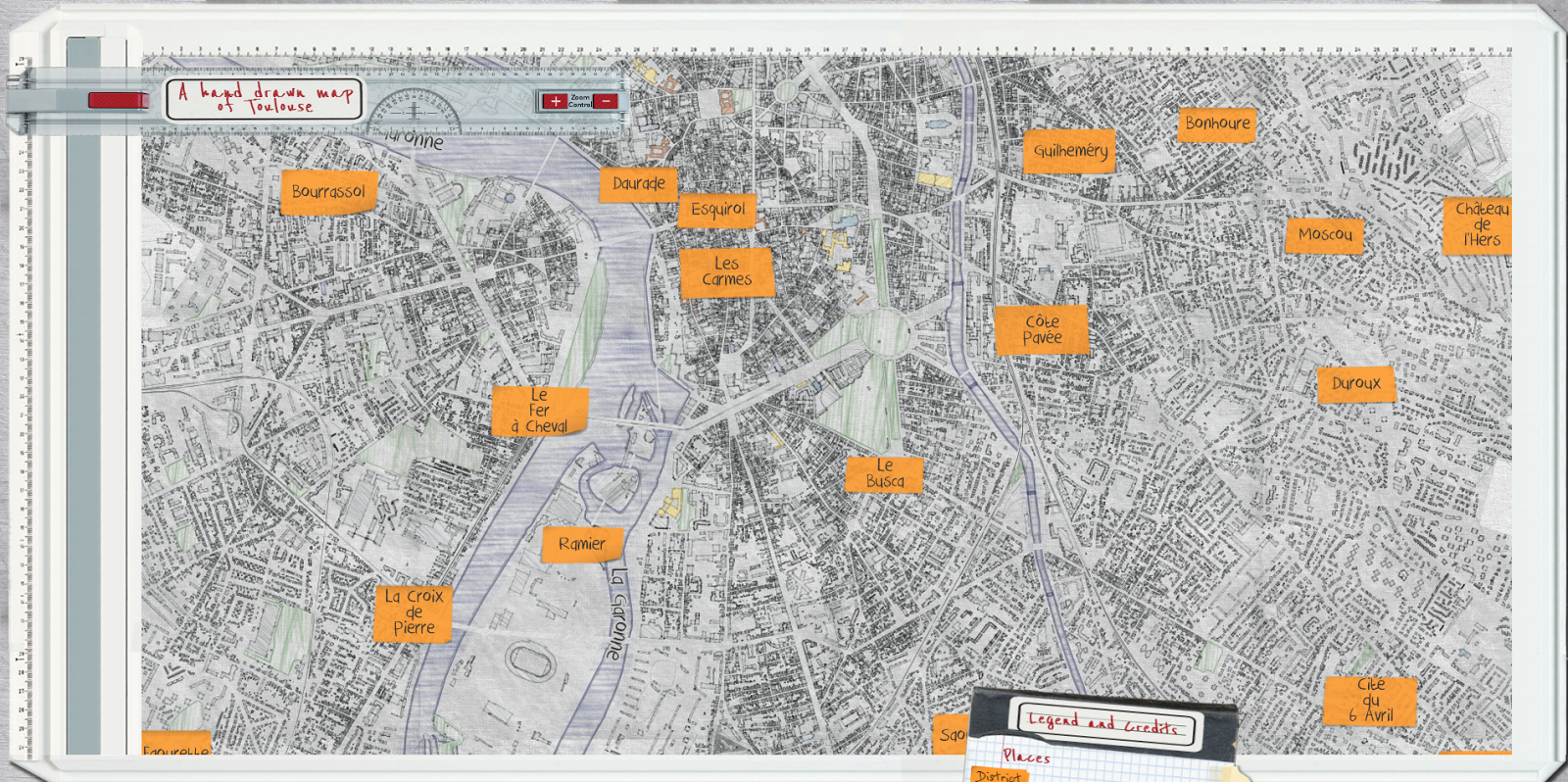Click the Guilheméry district label
1568x782 pixels.
(1069, 151)
